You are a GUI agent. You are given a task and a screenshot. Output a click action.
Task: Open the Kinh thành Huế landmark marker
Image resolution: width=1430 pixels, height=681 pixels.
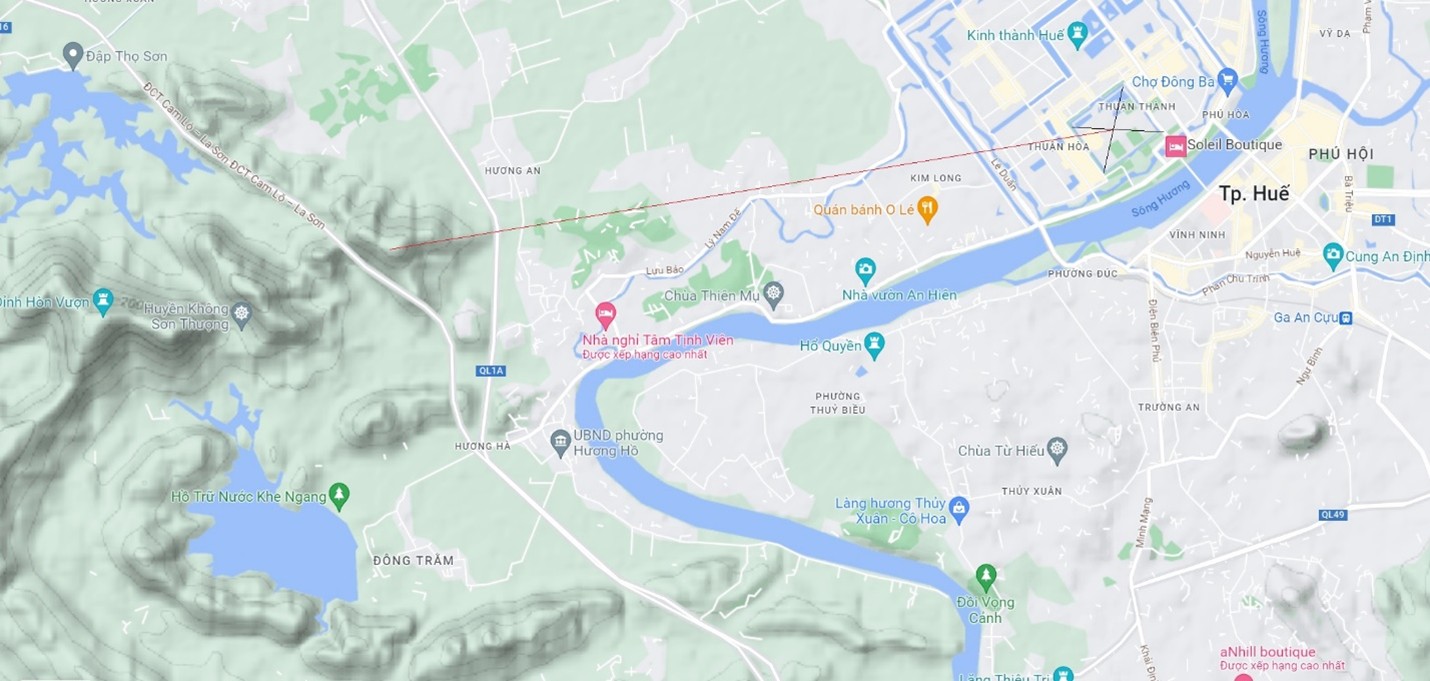(1077, 36)
